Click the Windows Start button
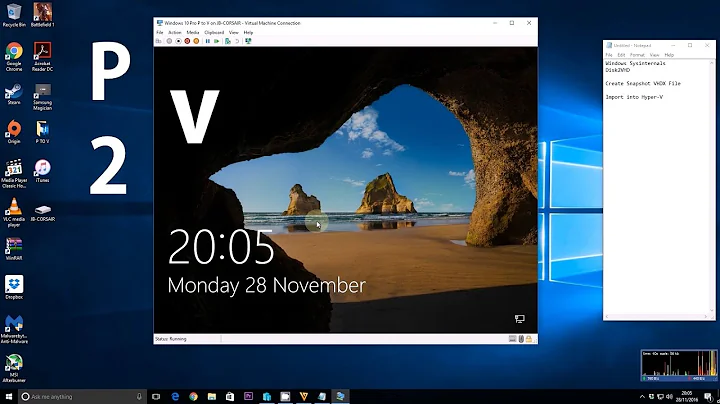This screenshot has width=720, height=404. [10, 395]
